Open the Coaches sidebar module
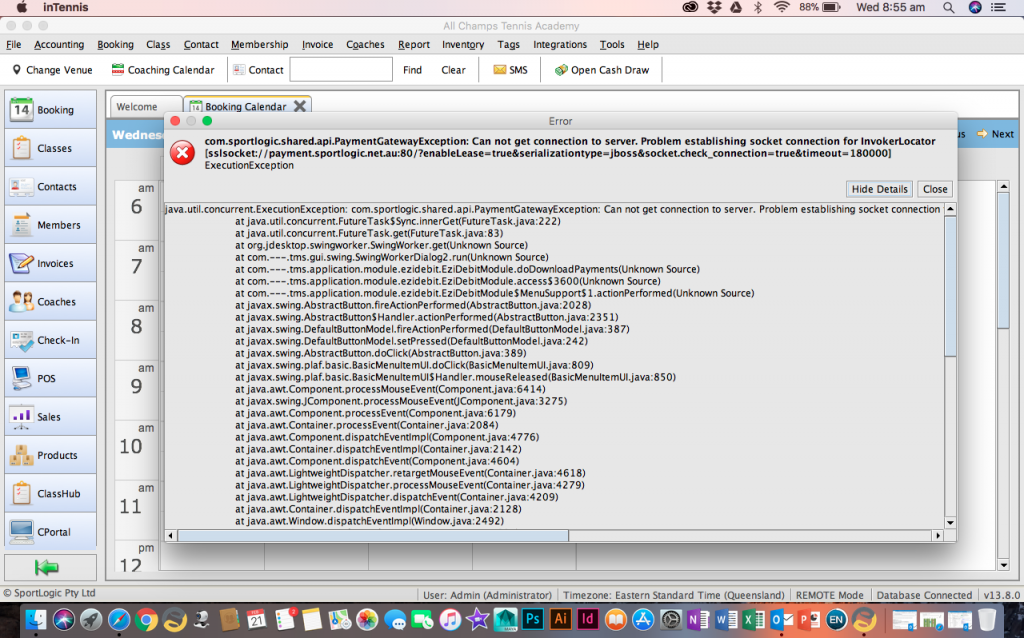1024x638 pixels. click(x=50, y=302)
